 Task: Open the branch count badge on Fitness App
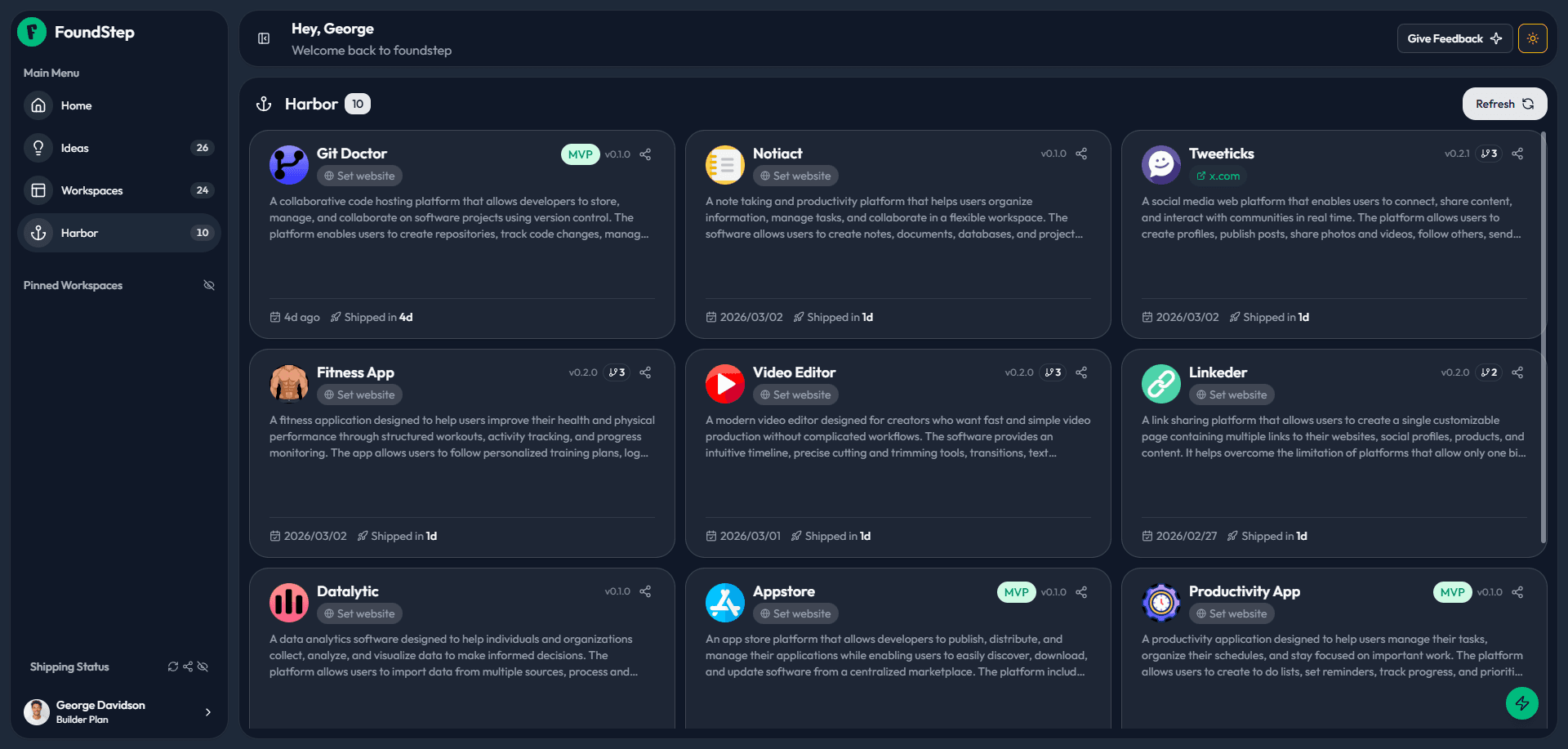click(617, 372)
